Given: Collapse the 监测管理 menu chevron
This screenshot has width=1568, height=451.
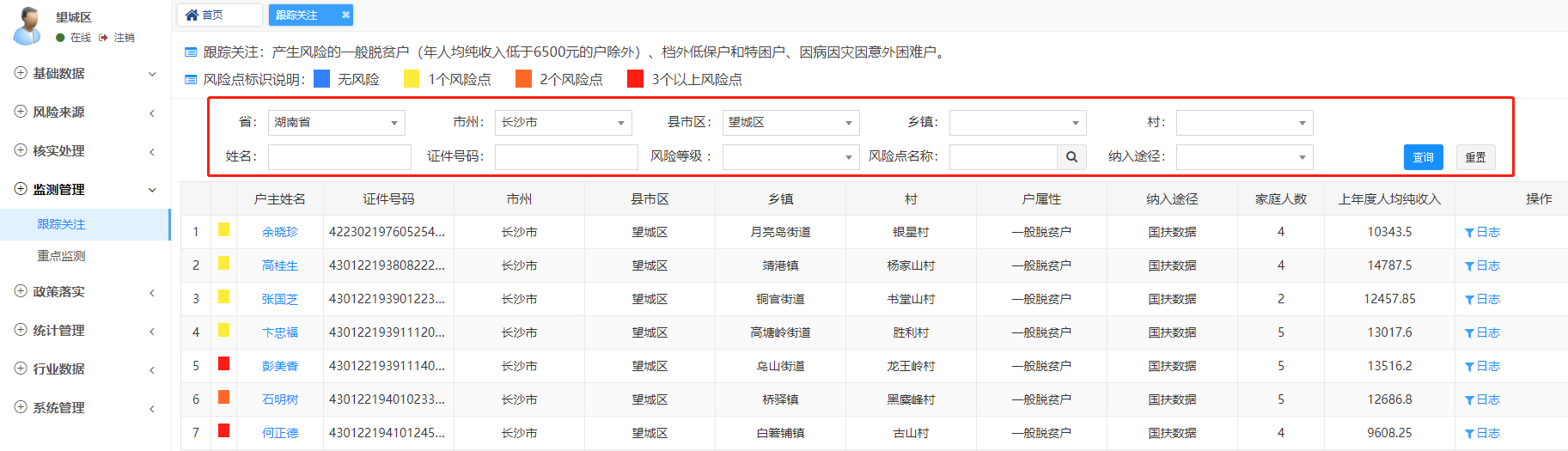Looking at the screenshot, I should tap(152, 190).
